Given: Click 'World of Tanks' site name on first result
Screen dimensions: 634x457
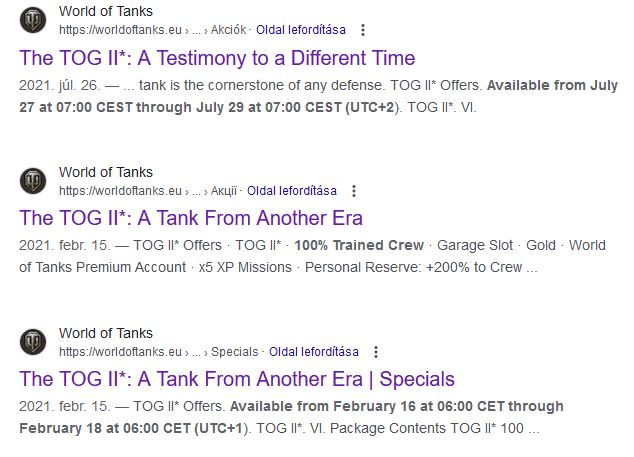Looking at the screenshot, I should tap(106, 11).
